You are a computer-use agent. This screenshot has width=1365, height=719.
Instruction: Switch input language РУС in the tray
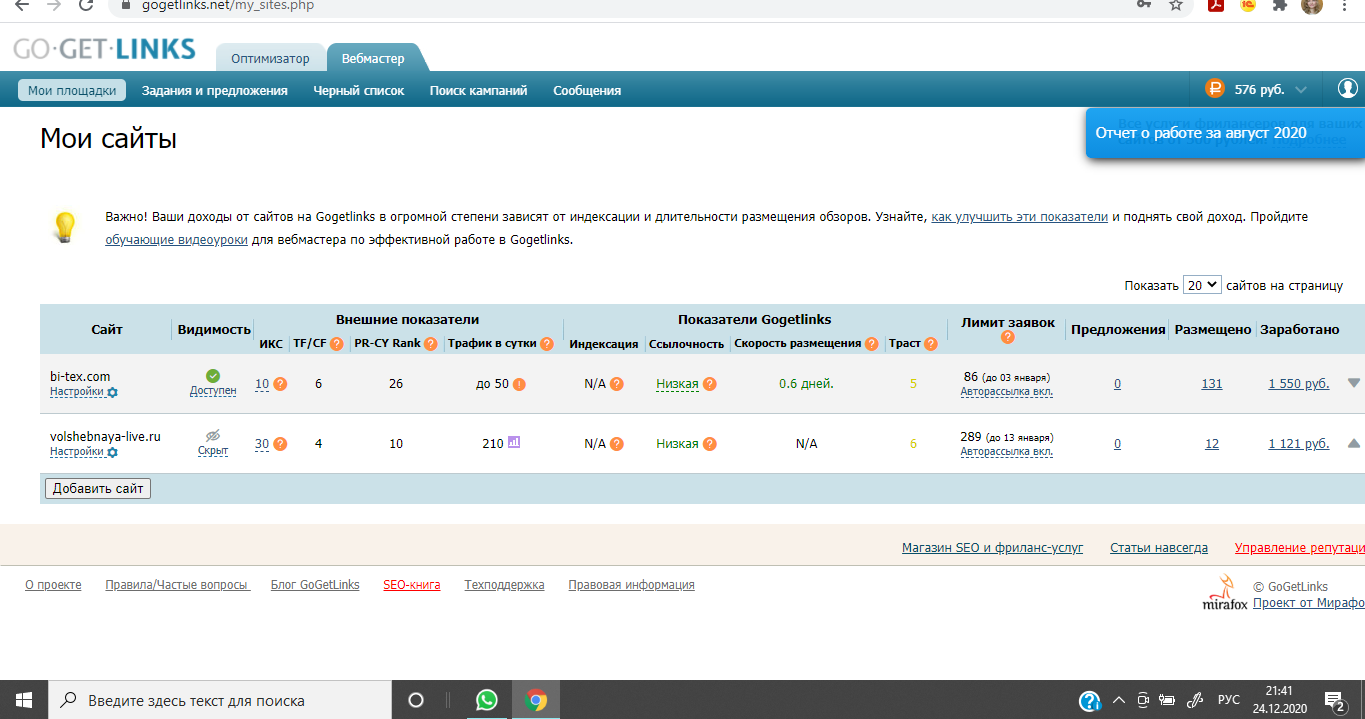tap(1229, 700)
